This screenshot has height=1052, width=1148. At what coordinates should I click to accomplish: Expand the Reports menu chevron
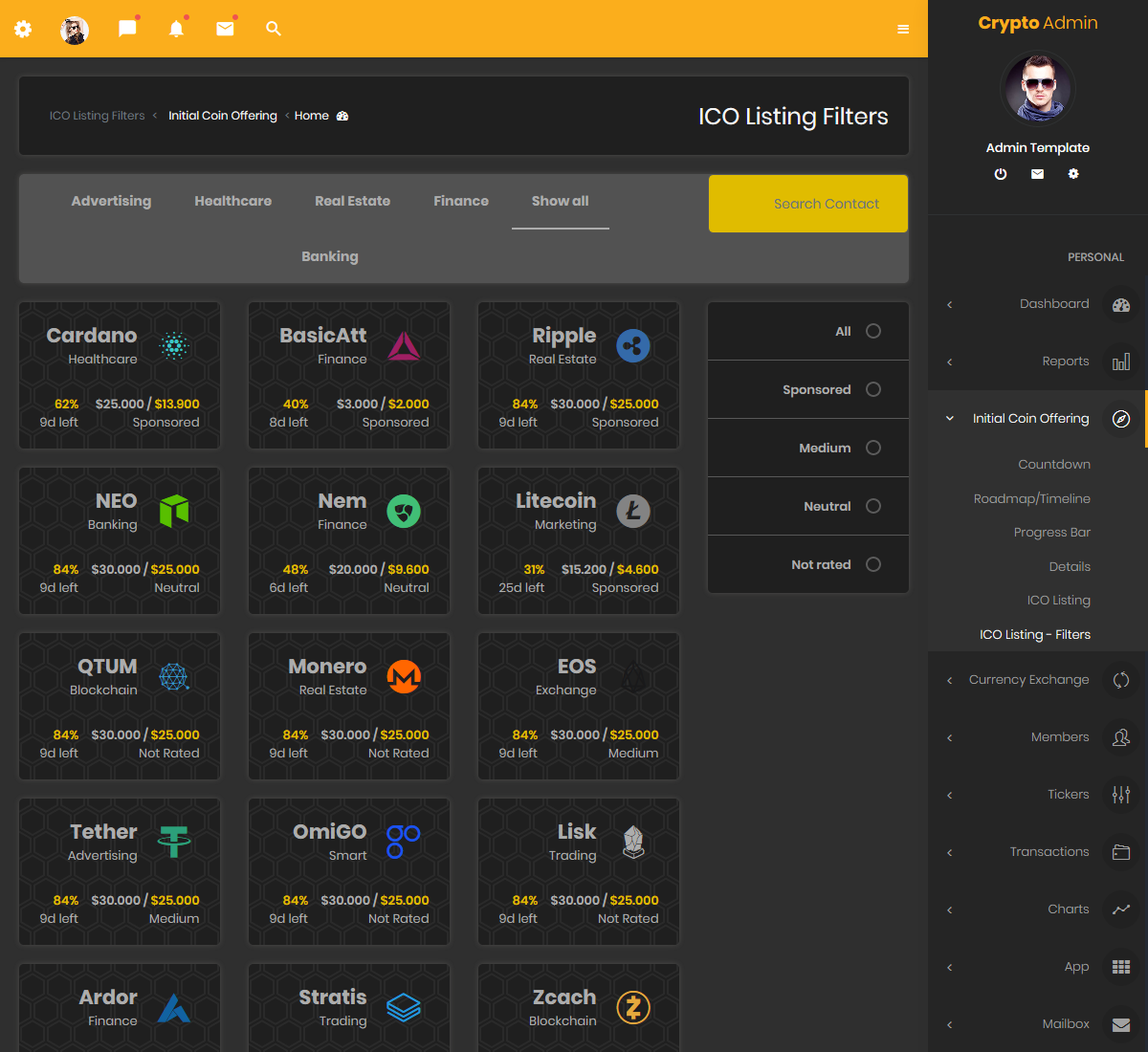tap(950, 362)
